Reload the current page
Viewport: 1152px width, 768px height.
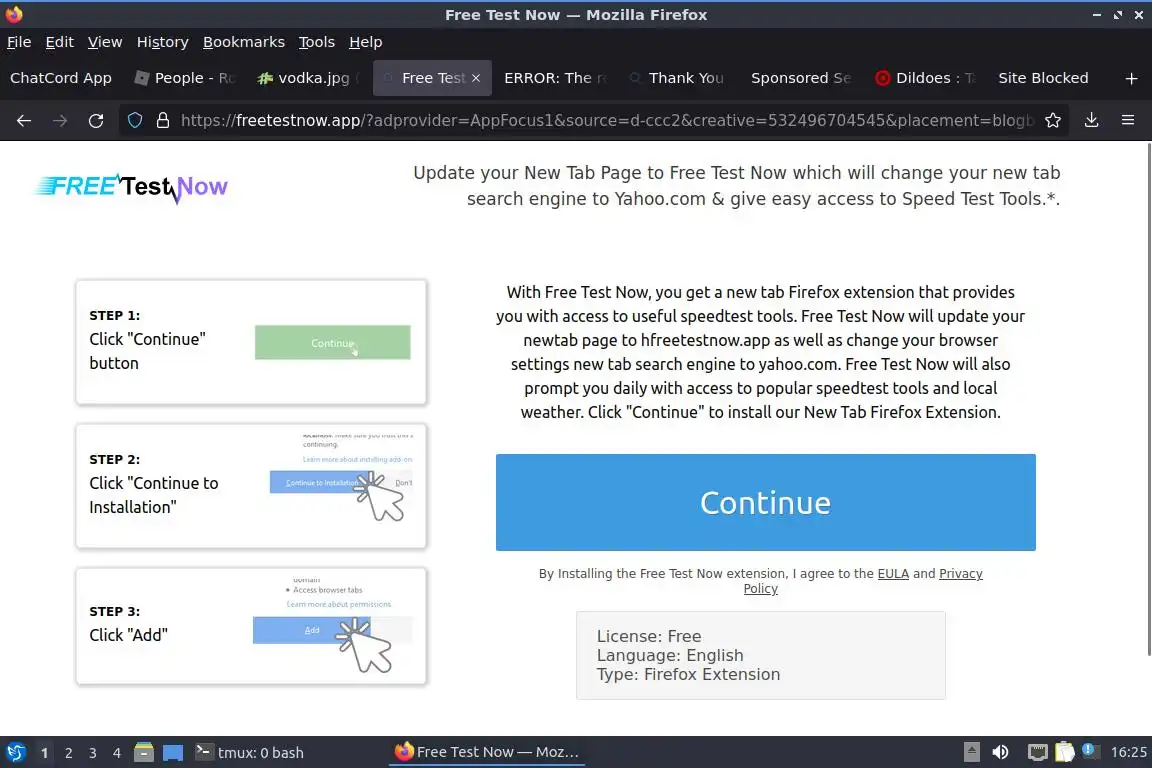click(96, 121)
